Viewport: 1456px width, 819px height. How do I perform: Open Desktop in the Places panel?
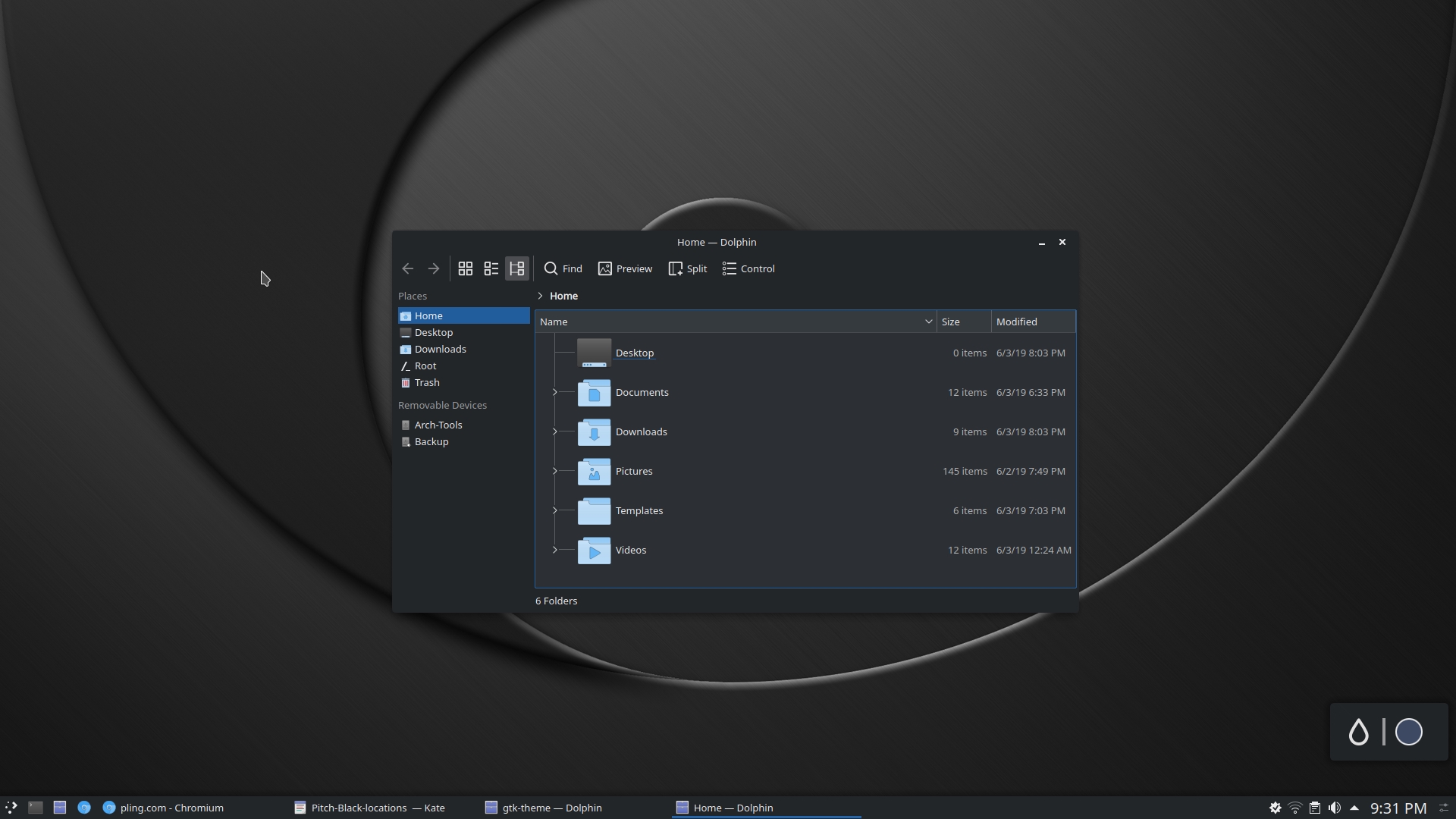click(464, 332)
